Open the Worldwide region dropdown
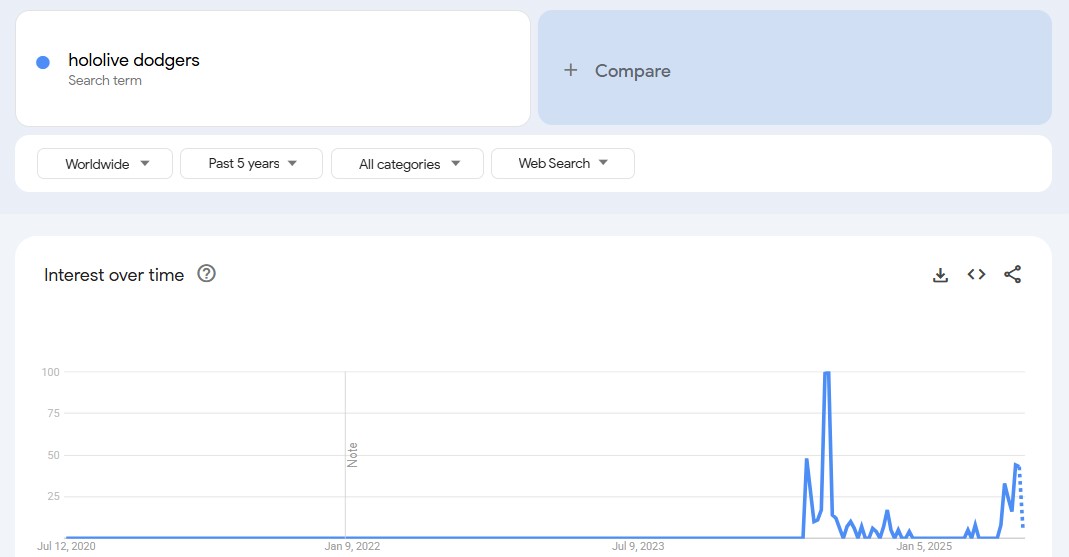Viewport: 1069px width, 557px height. [105, 164]
